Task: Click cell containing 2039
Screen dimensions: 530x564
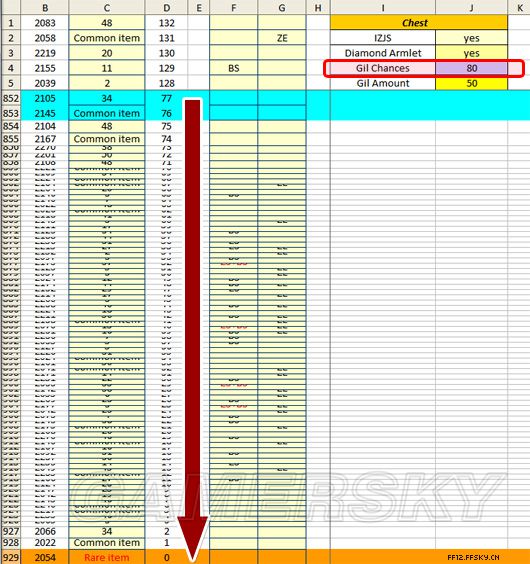Action: tap(45, 83)
